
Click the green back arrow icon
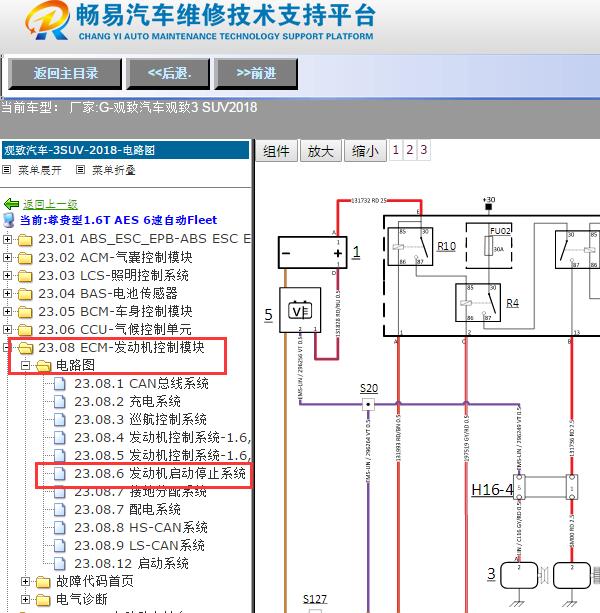(11, 204)
